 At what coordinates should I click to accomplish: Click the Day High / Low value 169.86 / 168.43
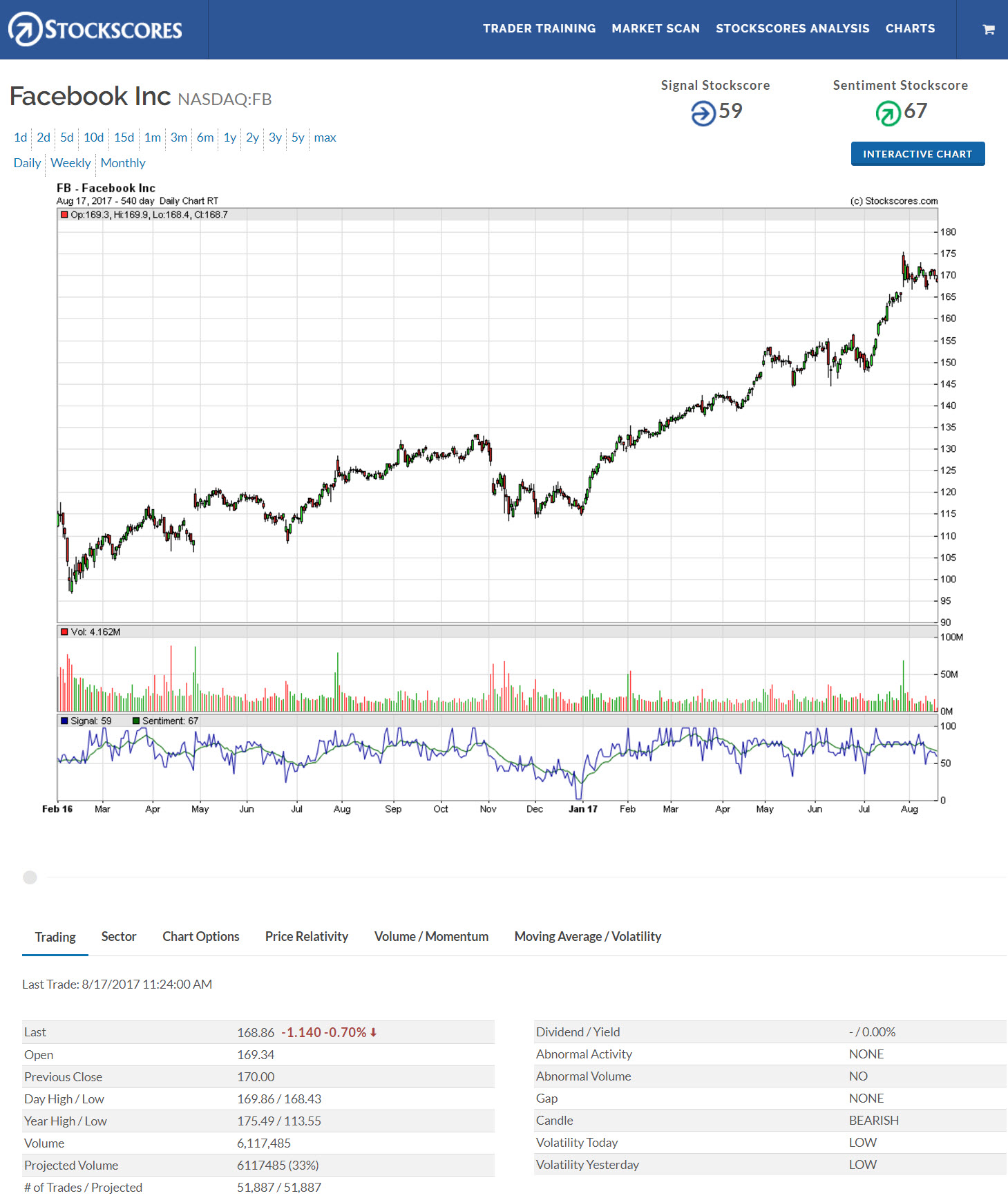tap(279, 1099)
